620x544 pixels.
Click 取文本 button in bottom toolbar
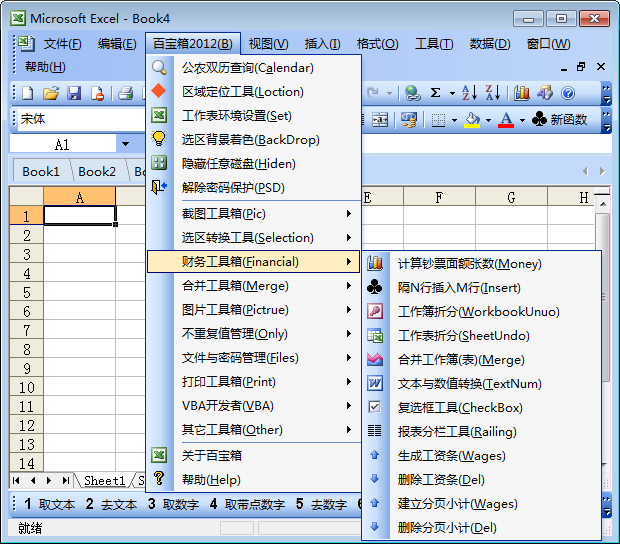click(49, 504)
